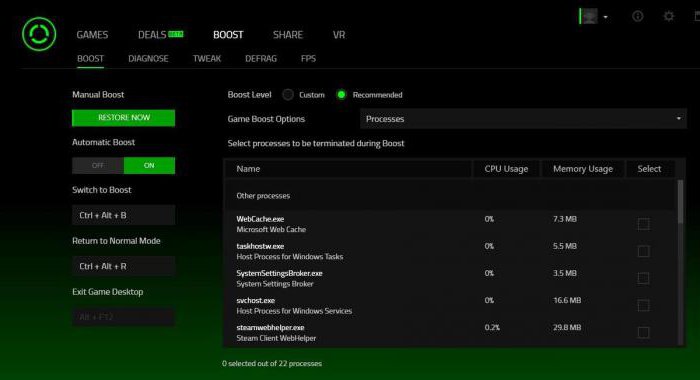Select the Custom boost level radio

[x=288, y=95]
